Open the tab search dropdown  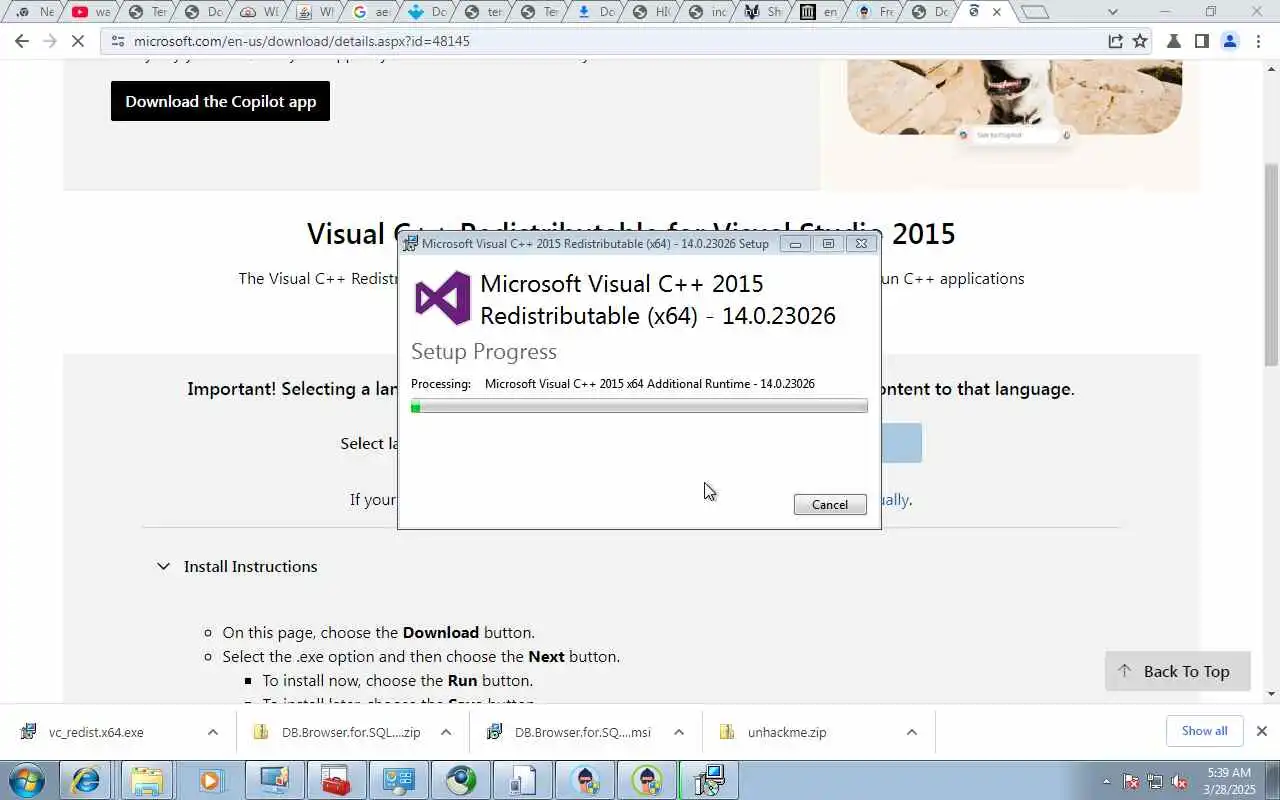pos(1113,12)
